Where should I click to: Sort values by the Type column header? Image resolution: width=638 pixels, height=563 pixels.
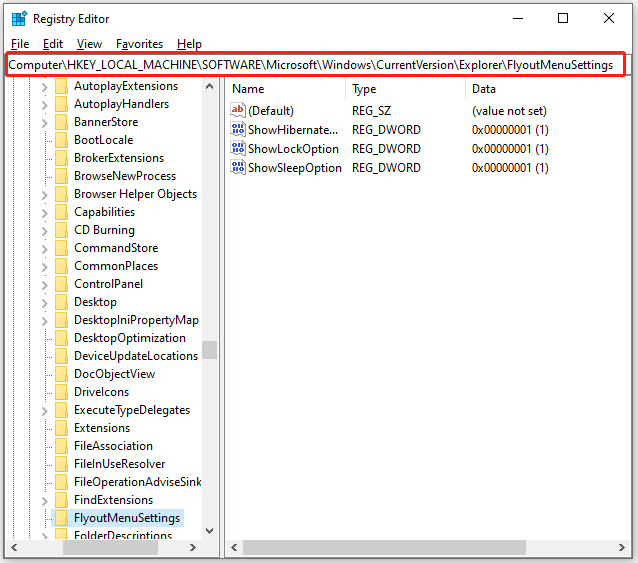pos(405,89)
